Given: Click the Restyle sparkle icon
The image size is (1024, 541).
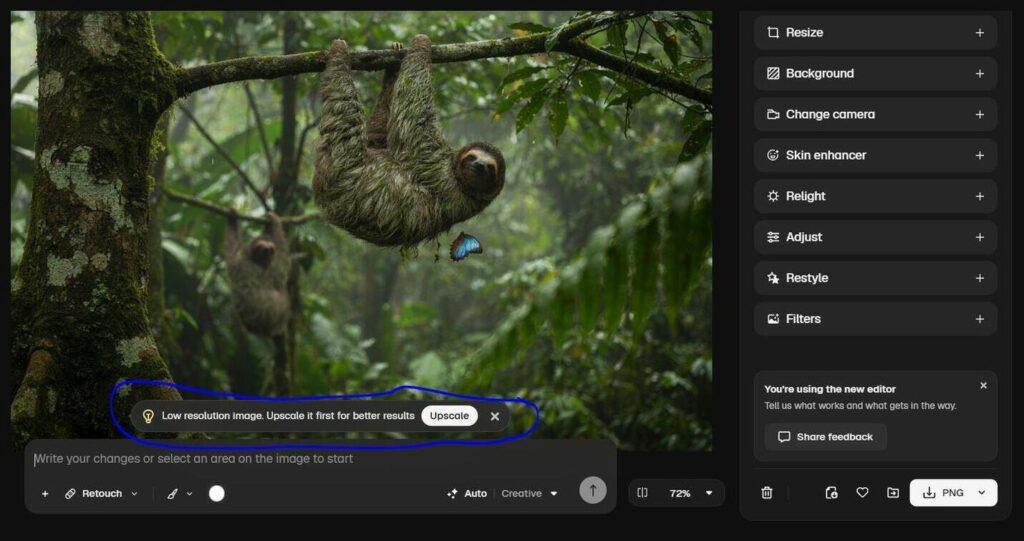Looking at the screenshot, I should click(773, 278).
